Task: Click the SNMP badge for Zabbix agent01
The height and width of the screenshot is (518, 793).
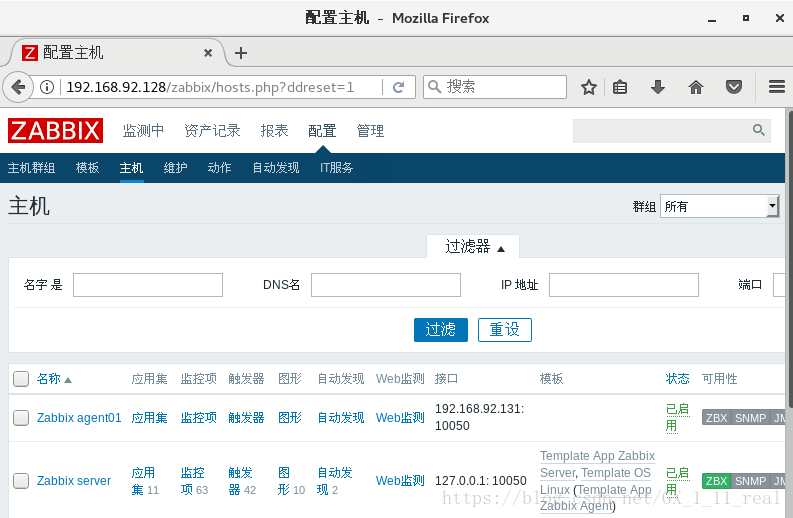Action: pos(750,418)
